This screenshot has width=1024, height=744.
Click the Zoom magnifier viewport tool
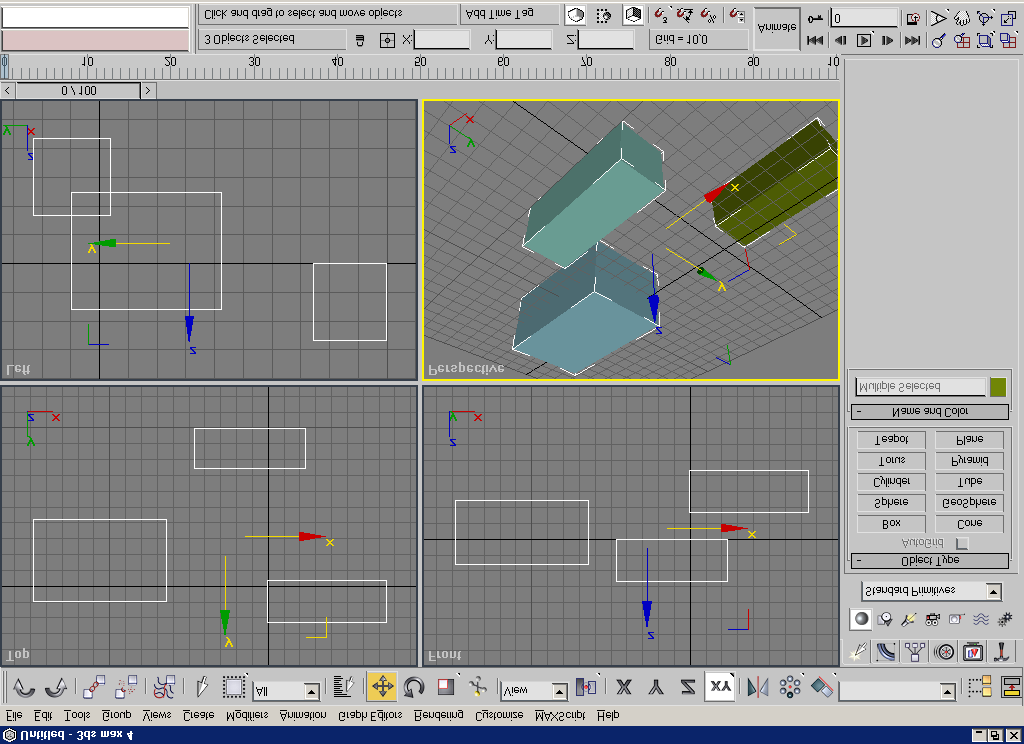[x=938, y=40]
